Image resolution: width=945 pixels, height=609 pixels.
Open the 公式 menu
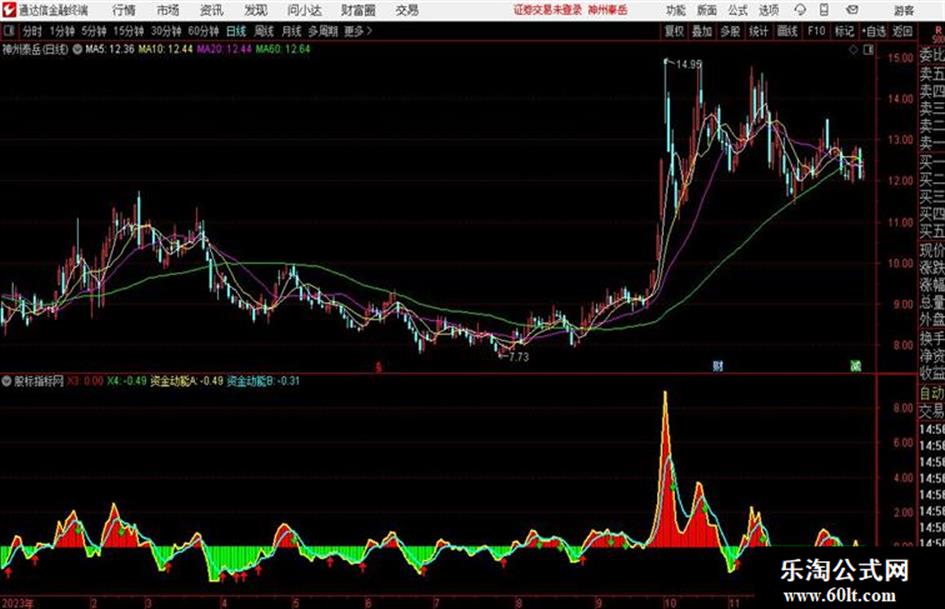pyautogui.click(x=738, y=10)
